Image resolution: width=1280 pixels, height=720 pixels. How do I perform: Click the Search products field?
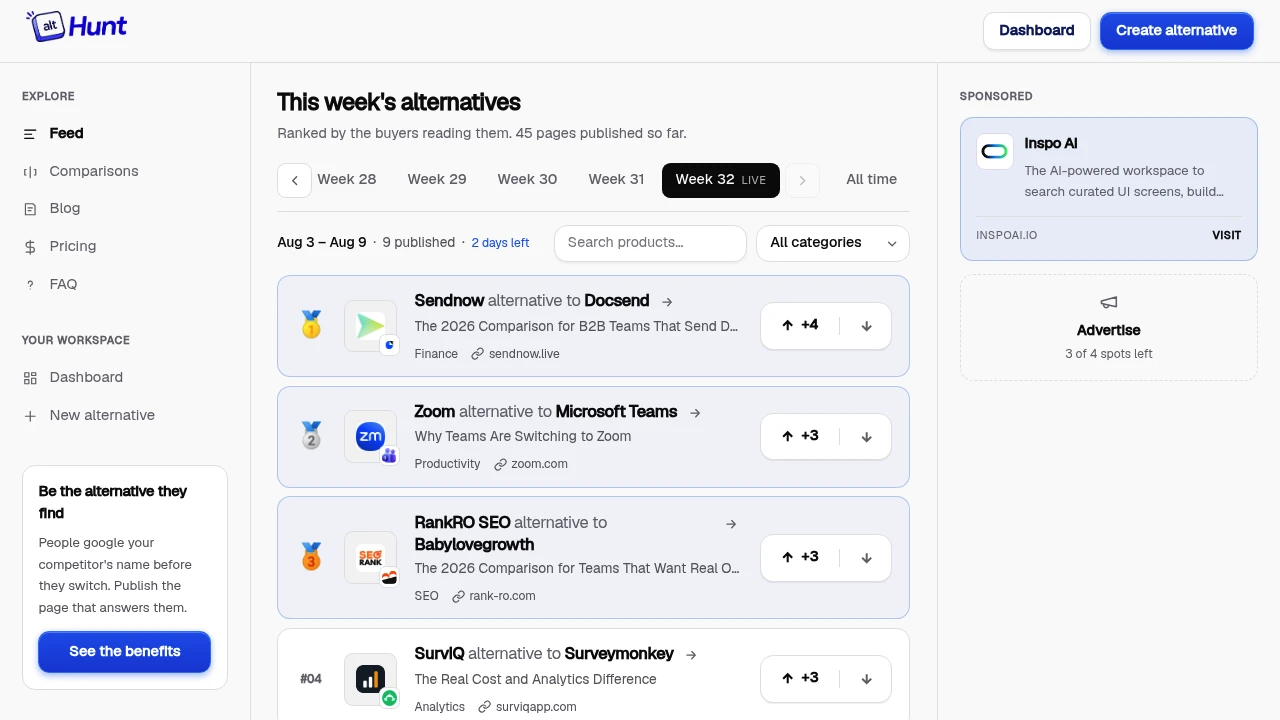click(650, 243)
